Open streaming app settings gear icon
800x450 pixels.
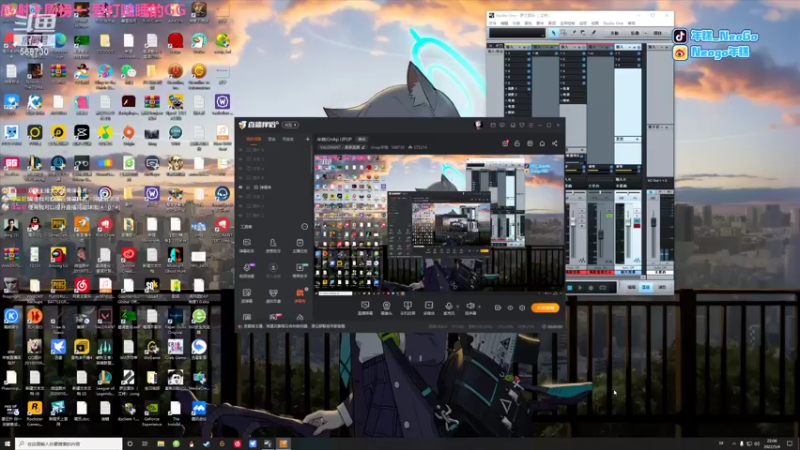tap(522, 308)
